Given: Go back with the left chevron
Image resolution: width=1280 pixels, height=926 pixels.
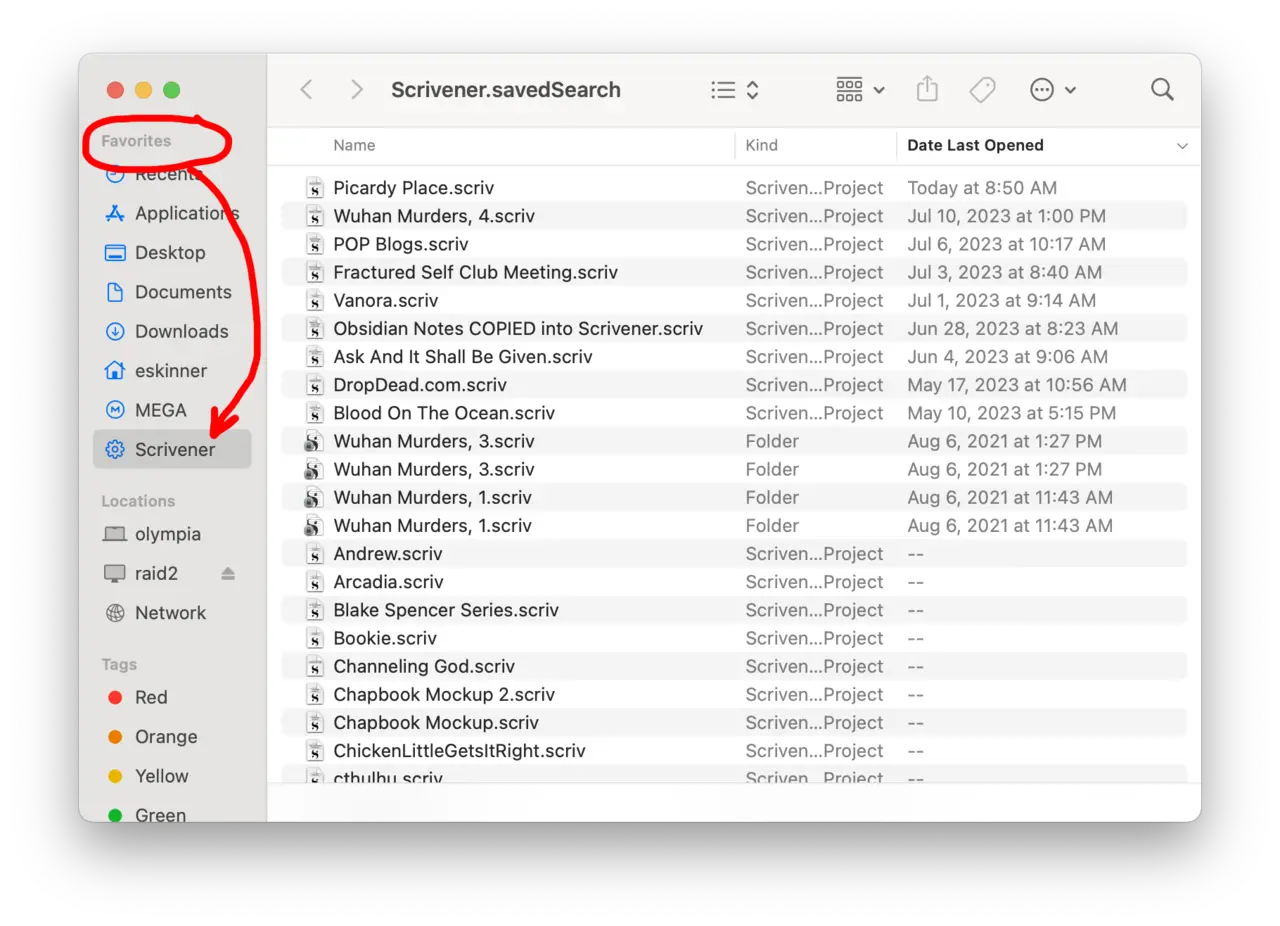Looking at the screenshot, I should (307, 90).
